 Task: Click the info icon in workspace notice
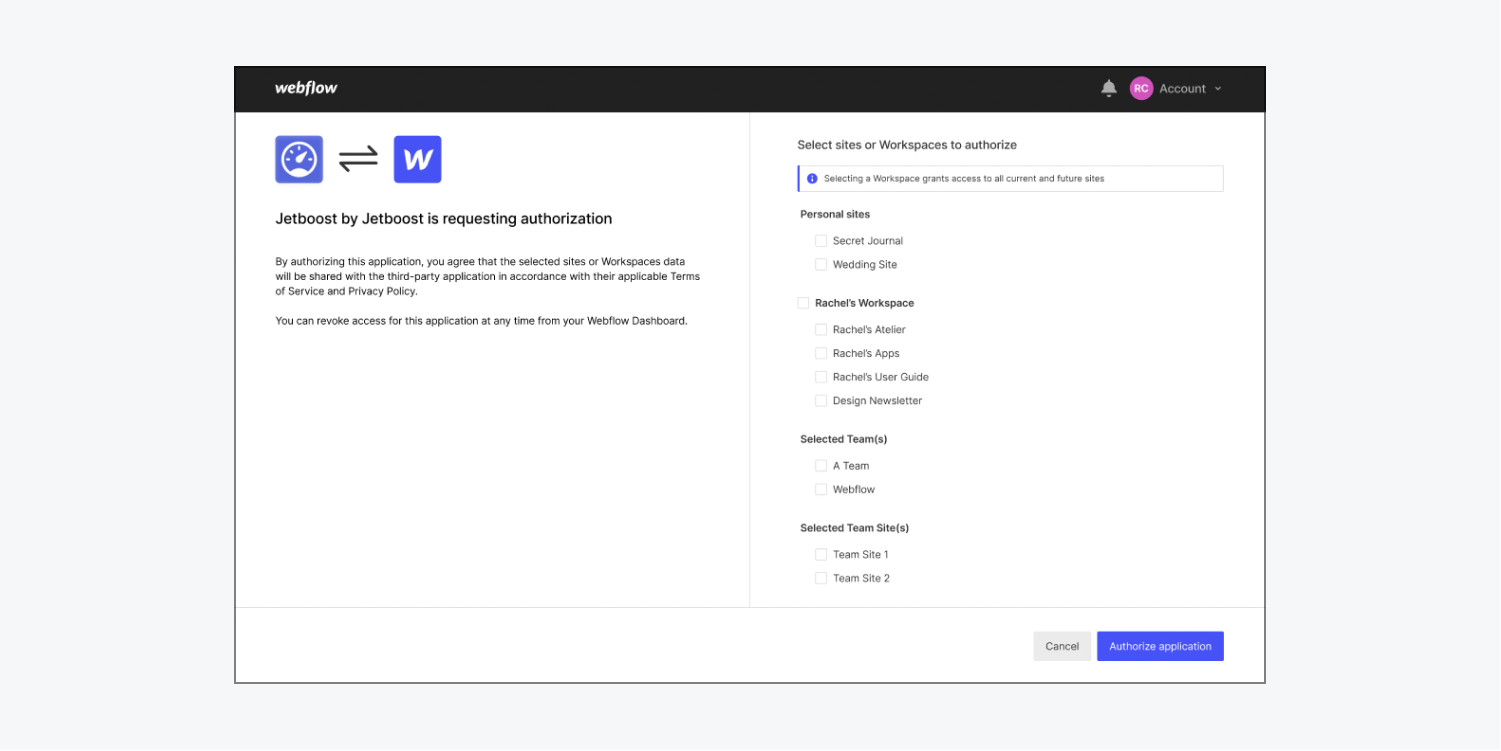812,178
